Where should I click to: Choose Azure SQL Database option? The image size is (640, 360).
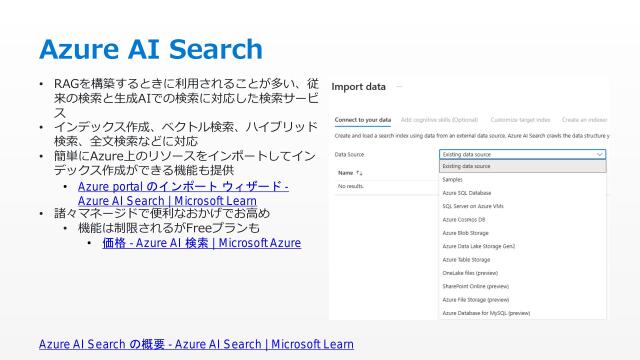pyautogui.click(x=467, y=193)
